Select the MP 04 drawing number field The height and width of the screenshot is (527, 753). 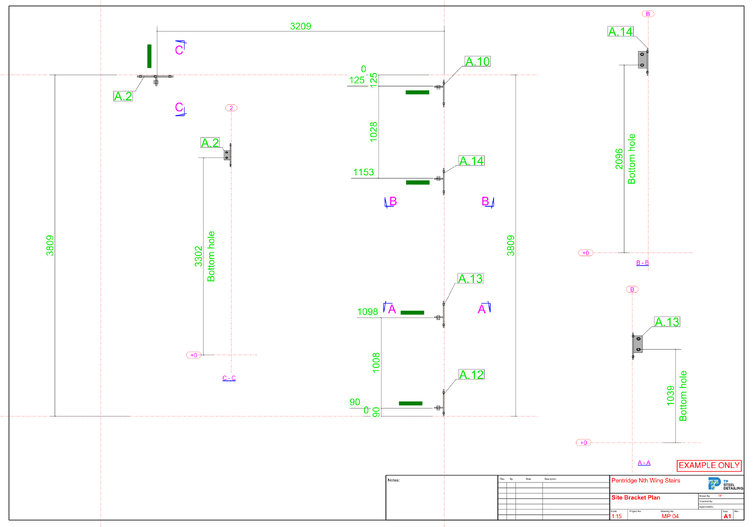670,516
